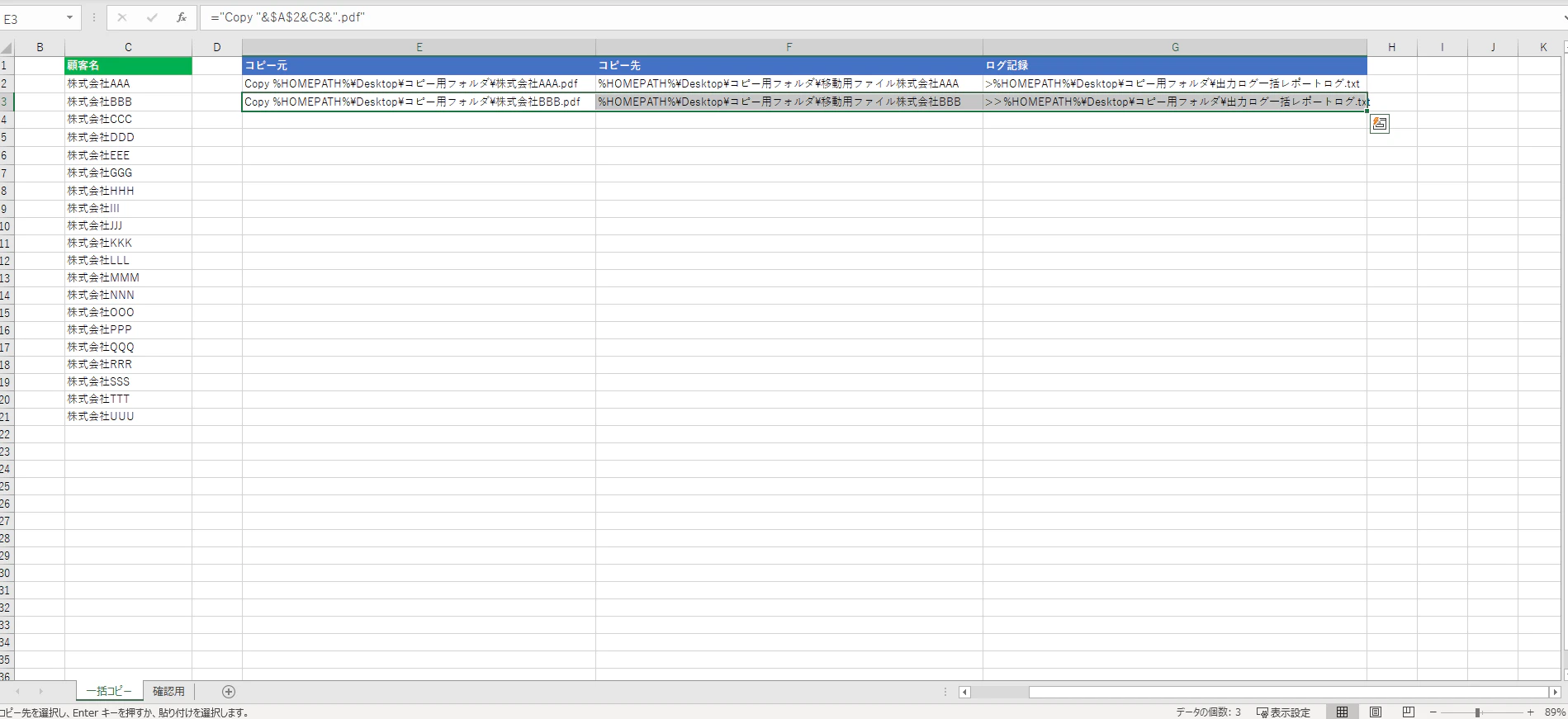Click the コピー元 header cell
This screenshot has height=719, width=1568.
(419, 65)
